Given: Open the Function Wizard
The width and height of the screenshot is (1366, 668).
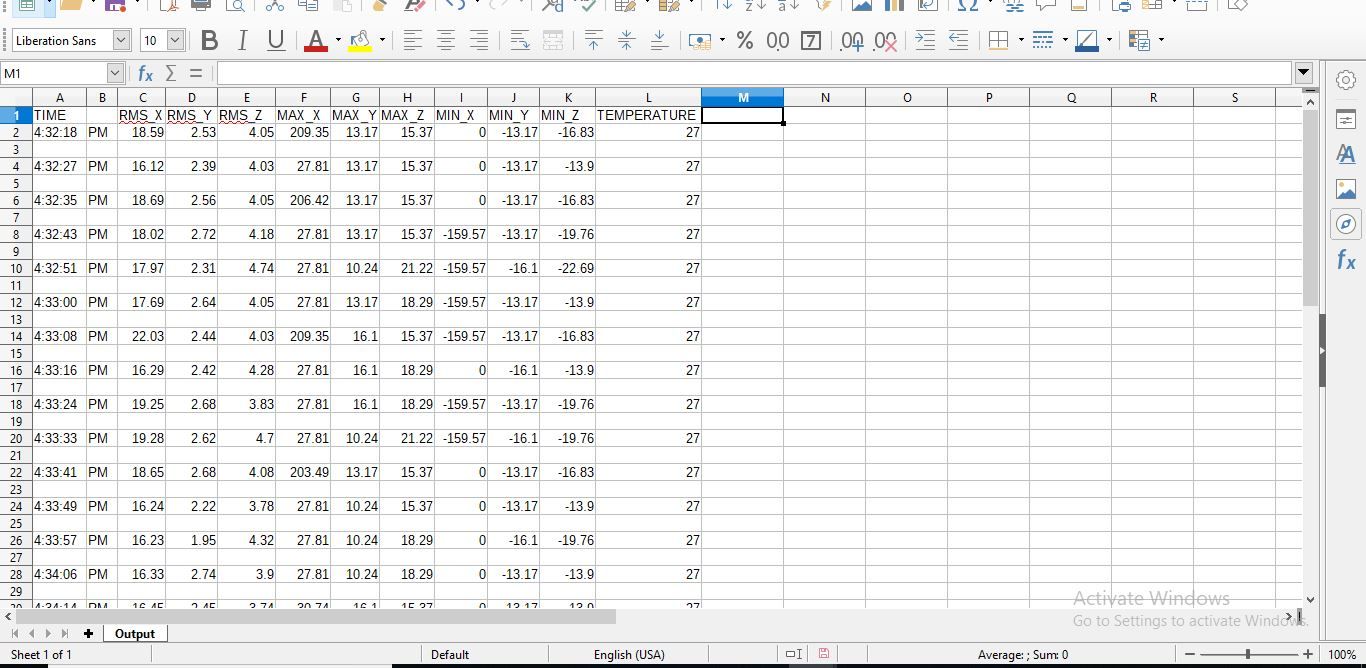Looking at the screenshot, I should coord(146,74).
